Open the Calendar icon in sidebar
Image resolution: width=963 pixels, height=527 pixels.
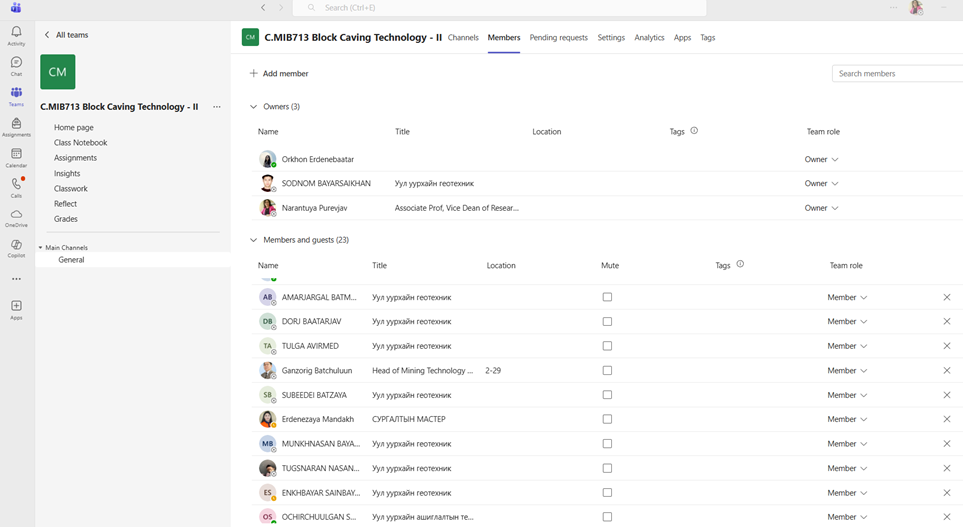pos(16,156)
